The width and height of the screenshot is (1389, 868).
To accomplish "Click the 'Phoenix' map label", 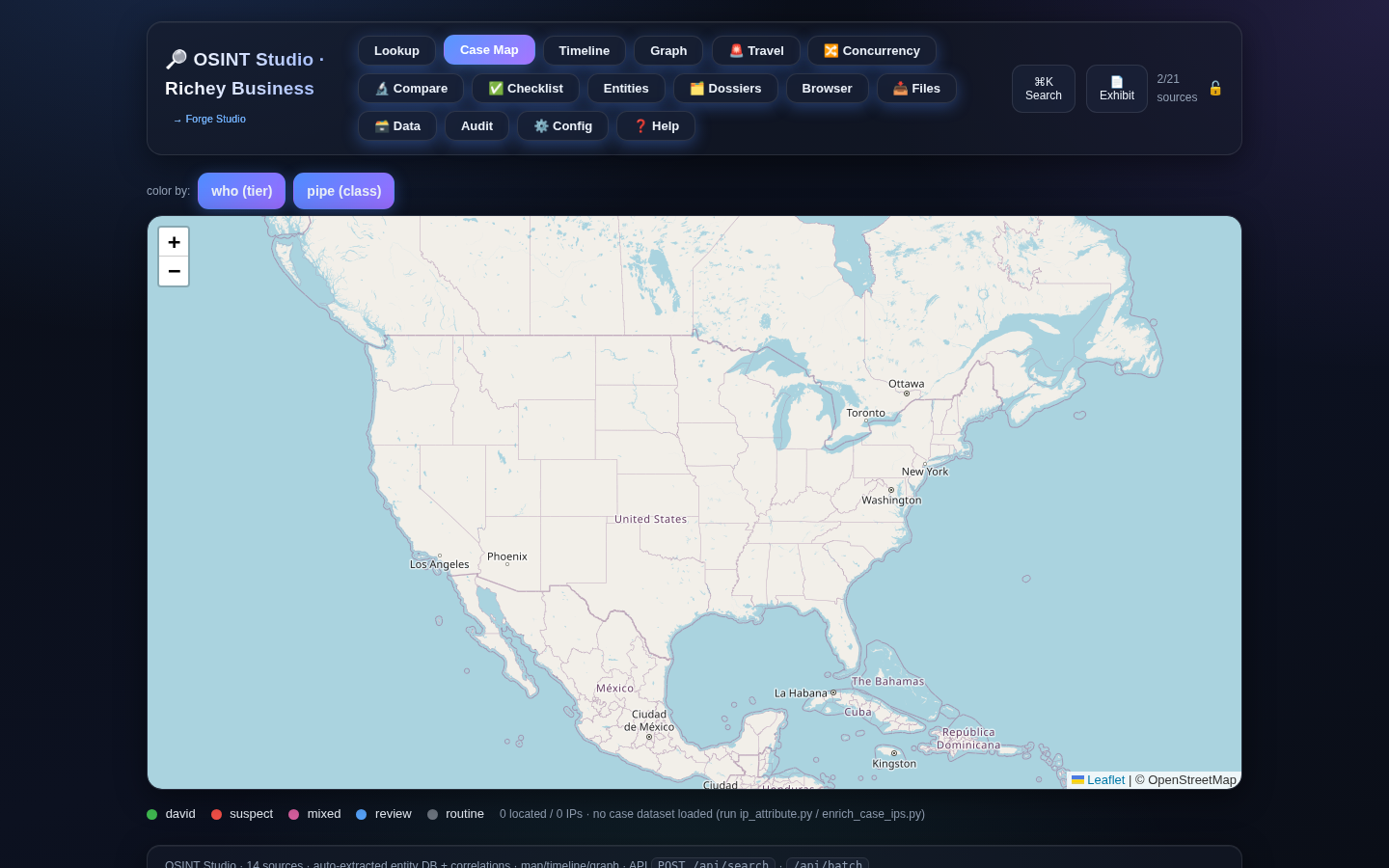I will pyautogui.click(x=507, y=556).
